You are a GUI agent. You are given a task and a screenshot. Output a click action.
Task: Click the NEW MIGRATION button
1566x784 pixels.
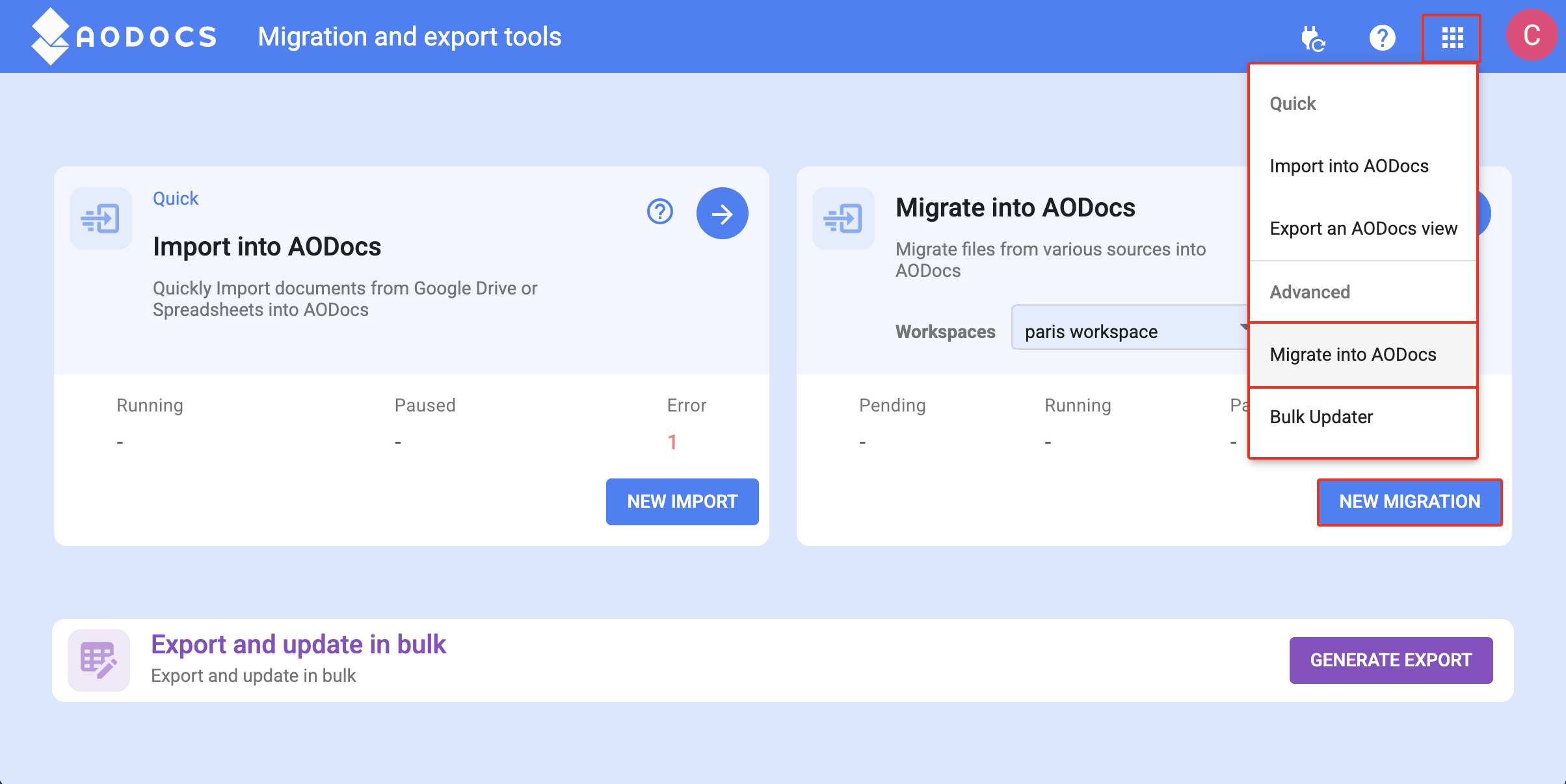1409,501
